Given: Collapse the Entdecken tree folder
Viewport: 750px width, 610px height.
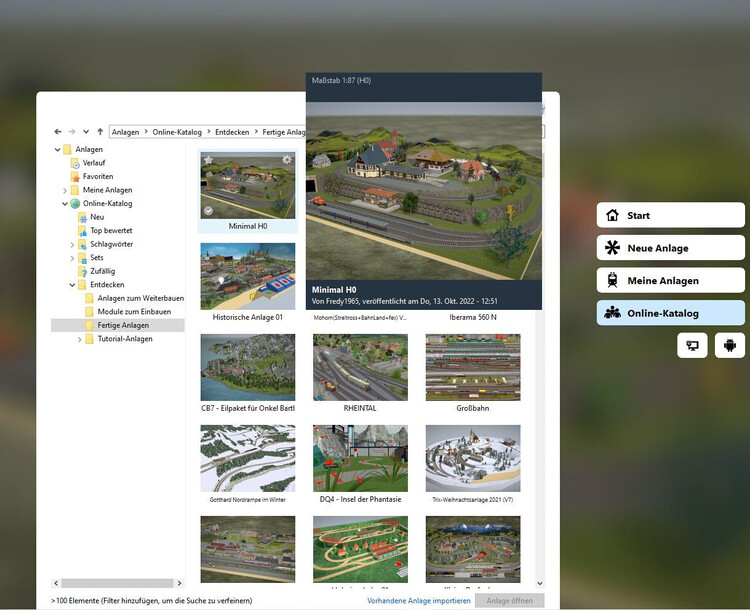Looking at the screenshot, I should 72,285.
